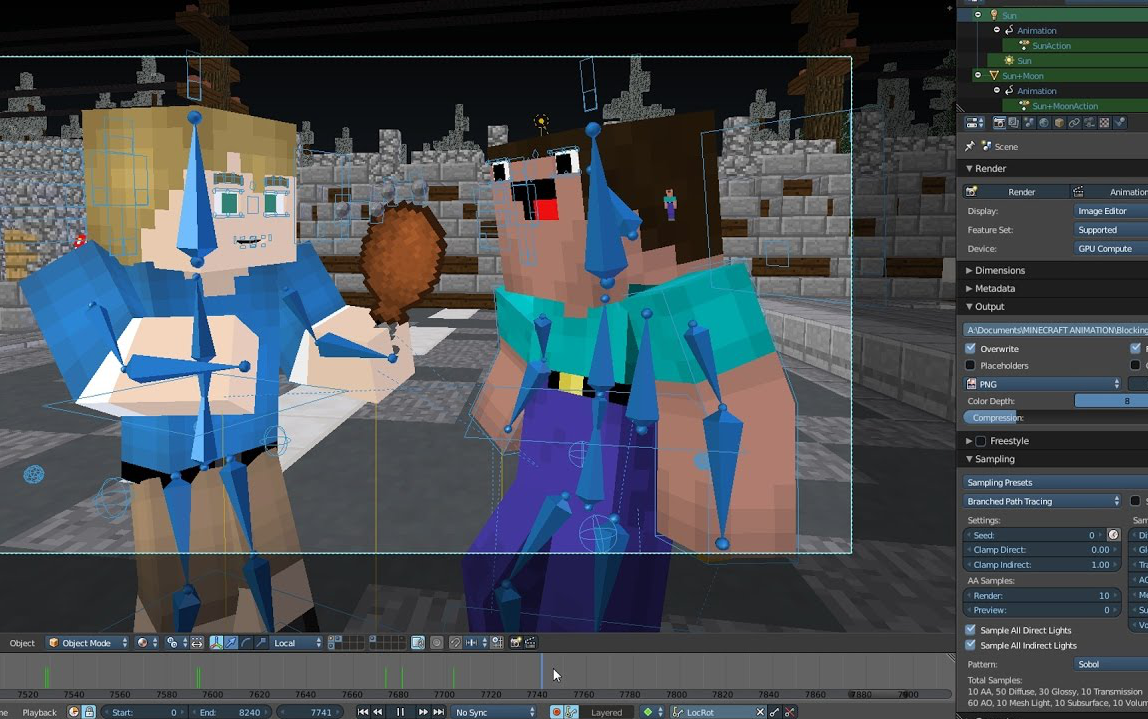Open the Supported feature set dropdown
This screenshot has height=719, width=1148.
[x=1111, y=230]
